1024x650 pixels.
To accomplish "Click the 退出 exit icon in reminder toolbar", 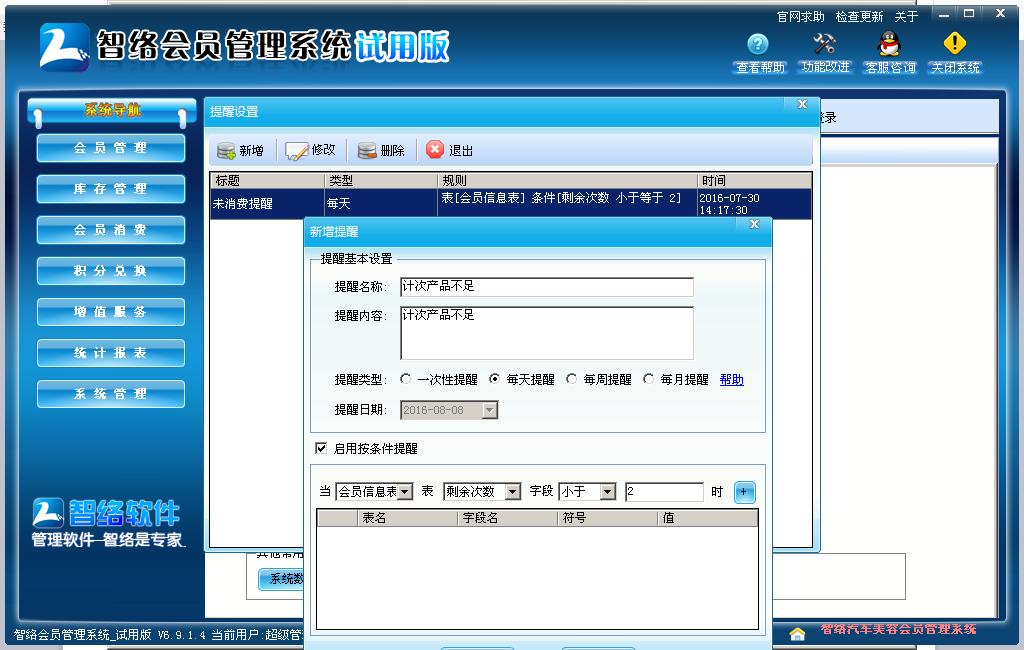I will click(444, 148).
